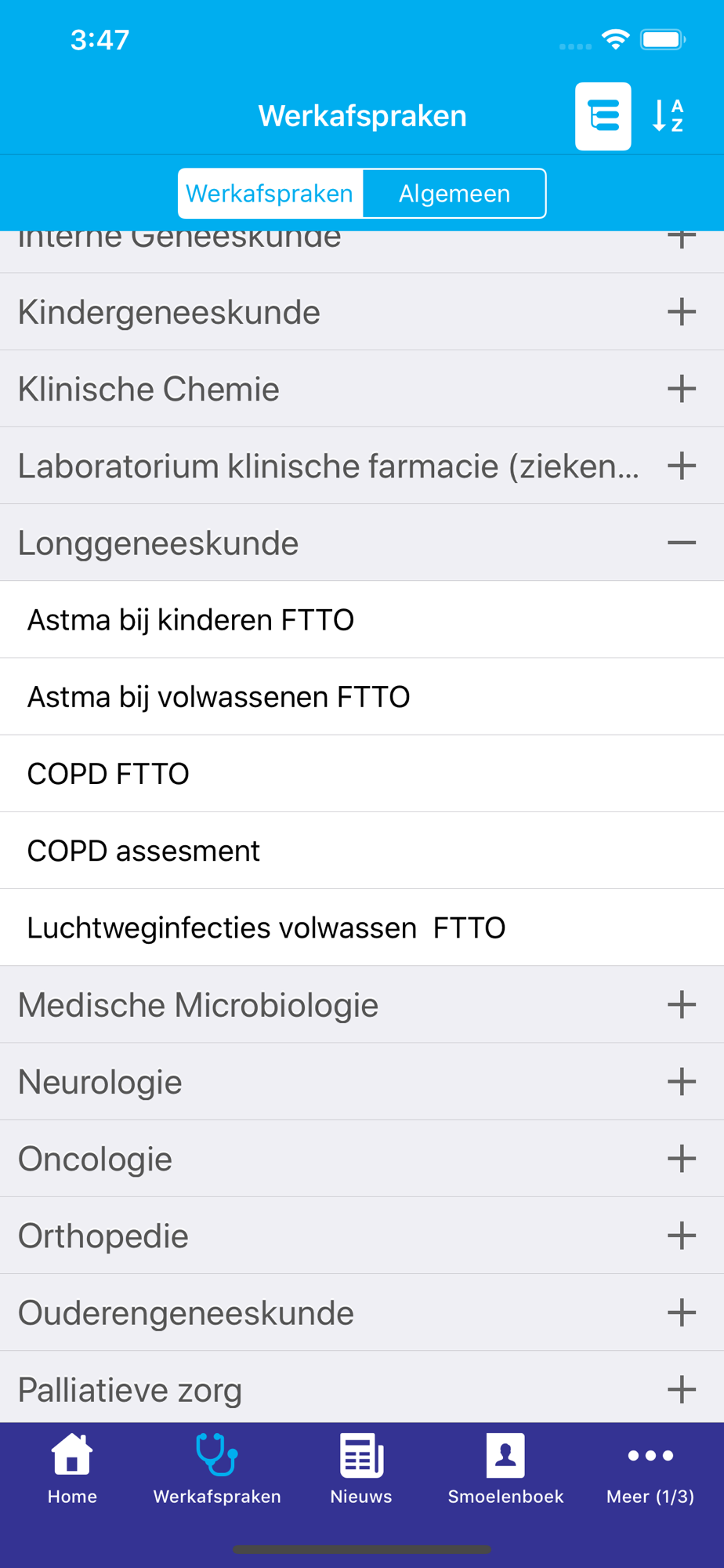Viewport: 724px width, 1568px height.
Task: Tap the Wi-Fi status icon
Action: [x=616, y=39]
